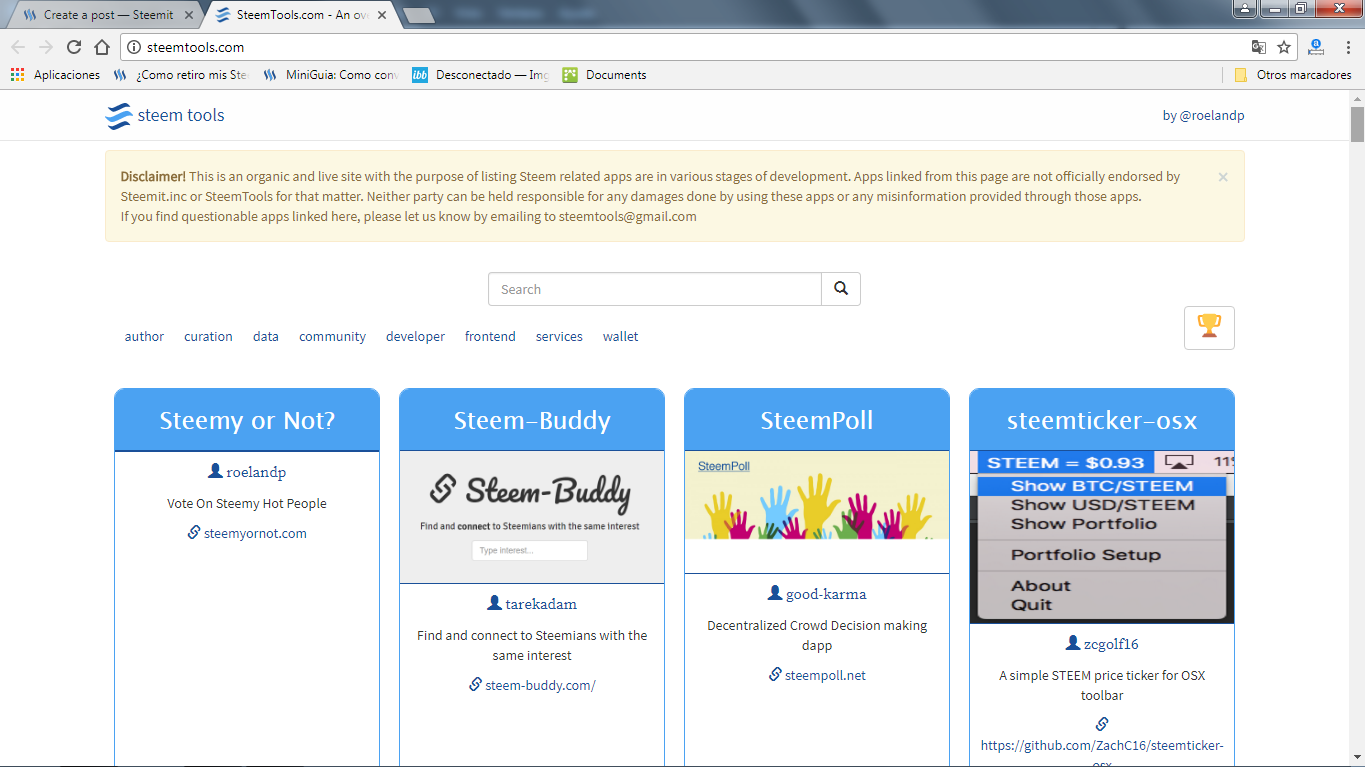Click the link icon beside steempoll.net
Image resolution: width=1365 pixels, height=767 pixels.
point(775,674)
